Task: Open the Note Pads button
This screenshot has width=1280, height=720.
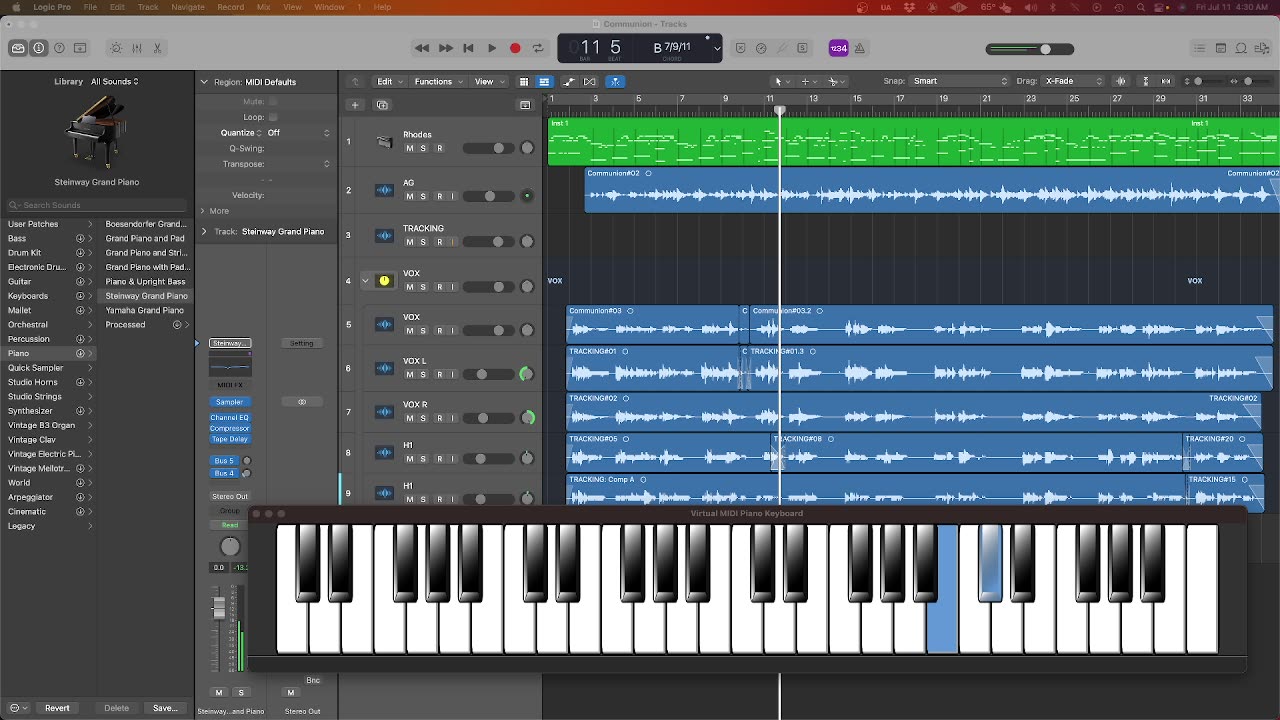Action: pyautogui.click(x=1221, y=48)
